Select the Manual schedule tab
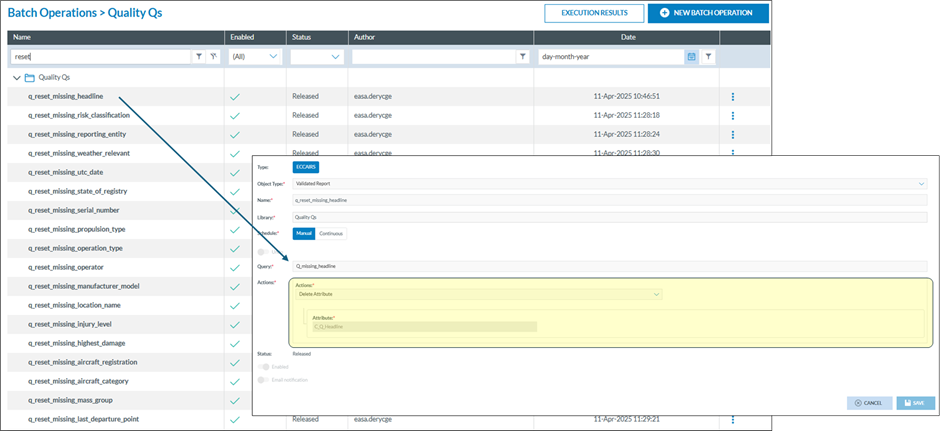940x431 pixels. coord(304,234)
